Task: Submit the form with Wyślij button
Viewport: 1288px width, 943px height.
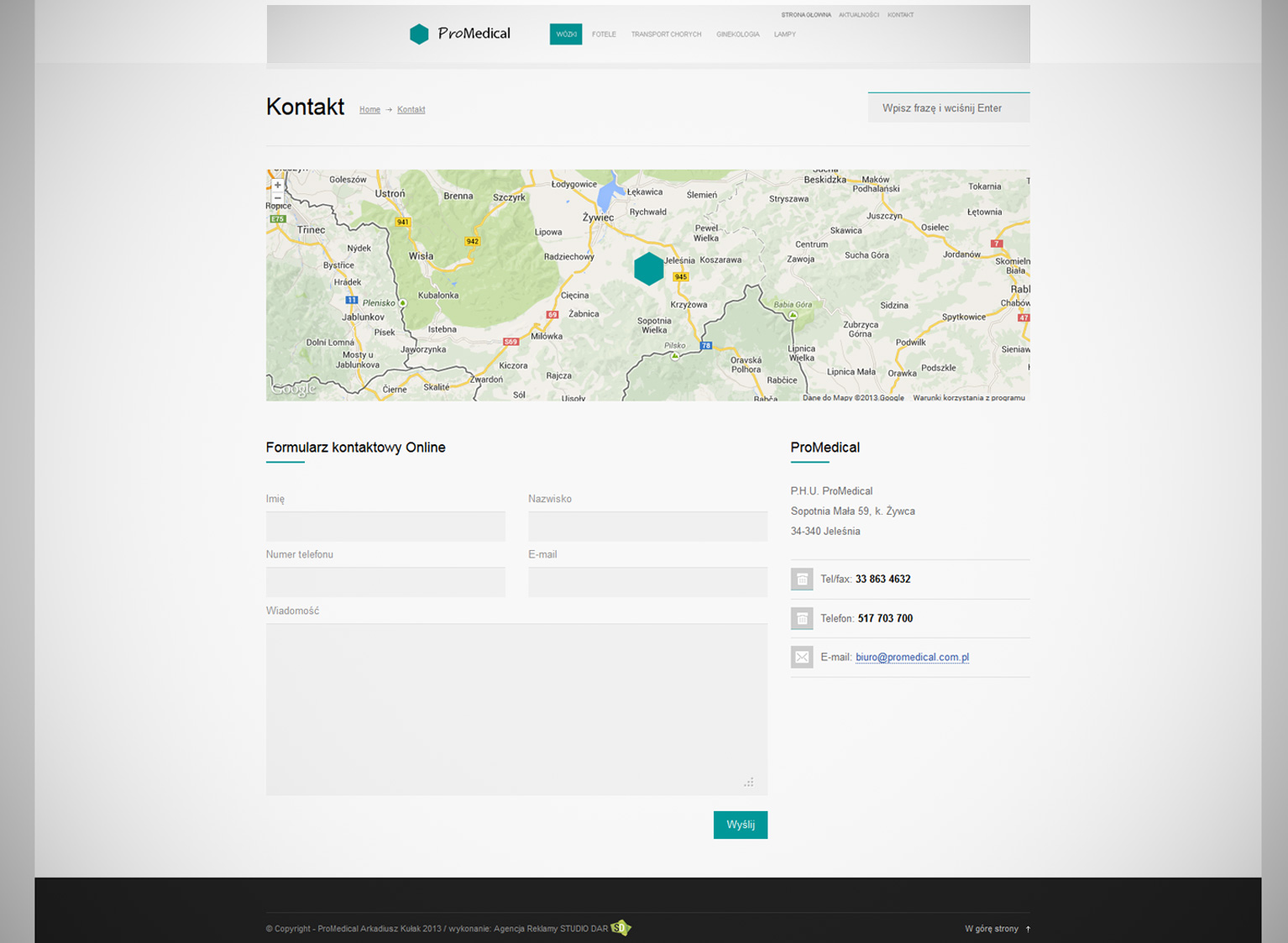Action: pyautogui.click(x=741, y=825)
